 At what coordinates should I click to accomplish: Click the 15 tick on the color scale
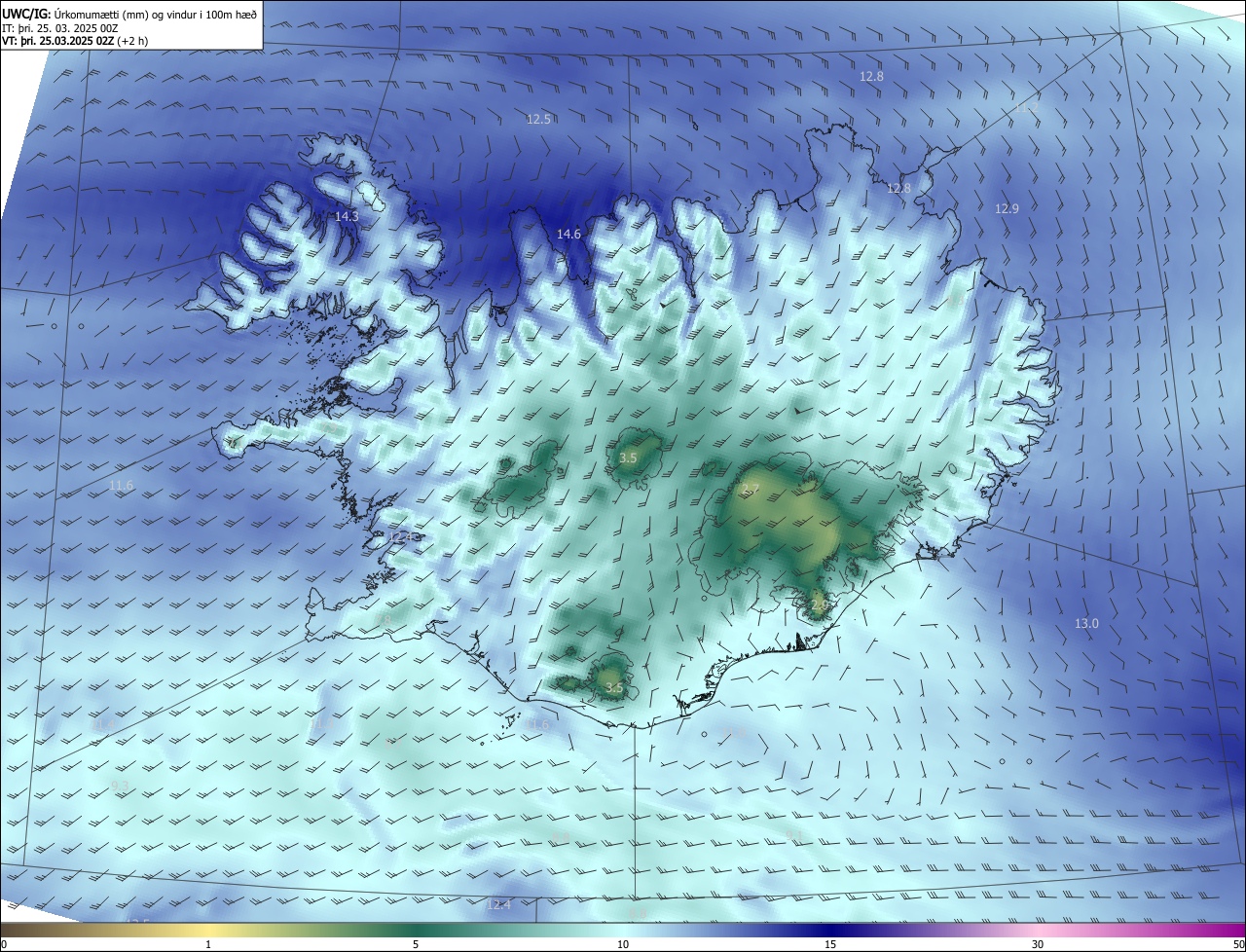coord(830,944)
